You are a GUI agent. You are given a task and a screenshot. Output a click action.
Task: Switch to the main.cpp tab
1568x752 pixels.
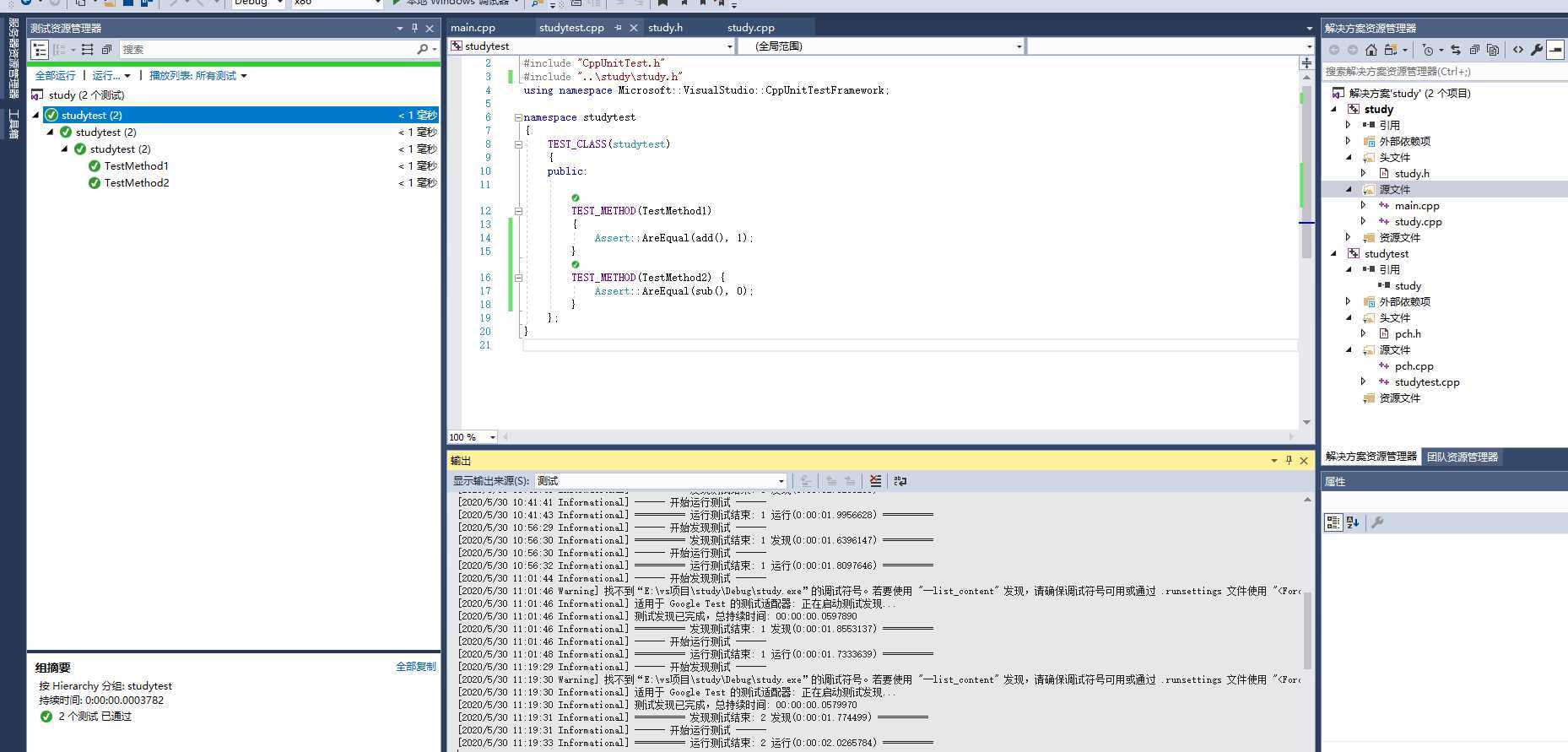click(473, 28)
